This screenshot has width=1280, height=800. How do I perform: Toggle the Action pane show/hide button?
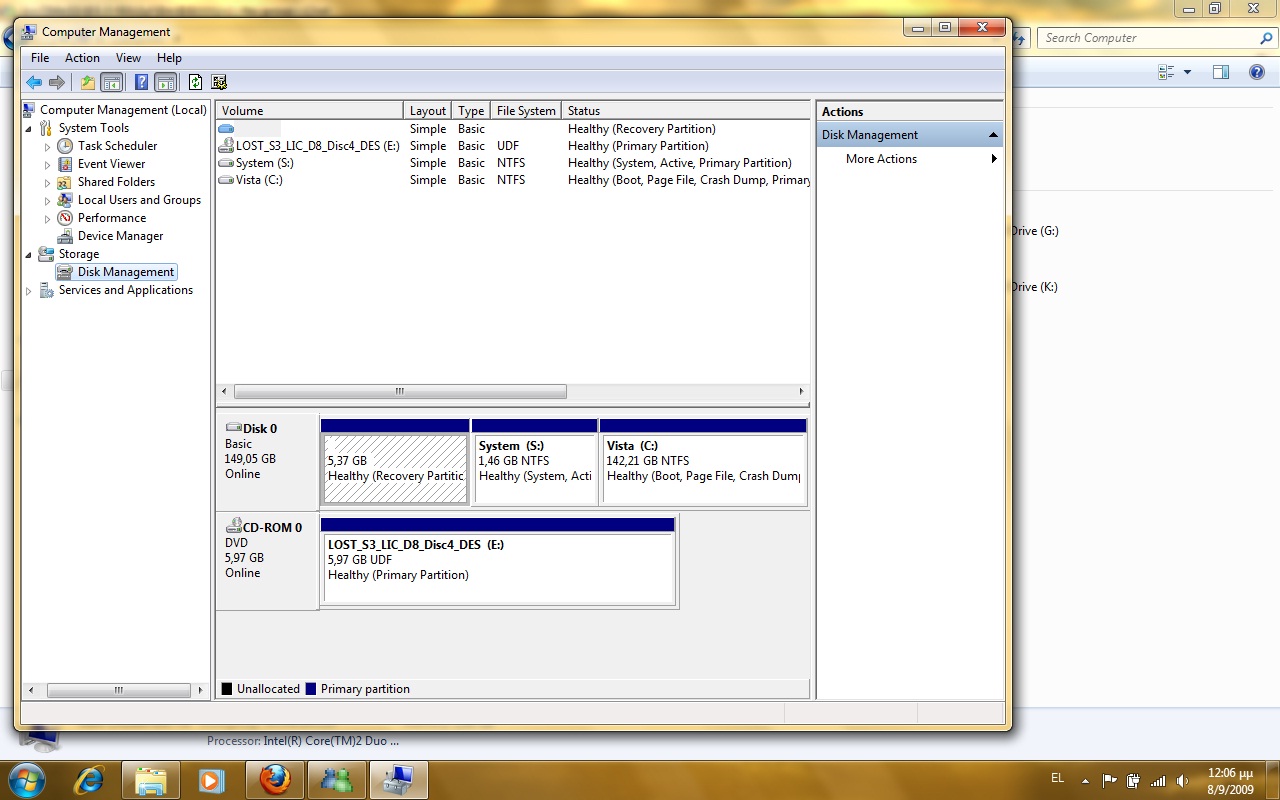(166, 83)
